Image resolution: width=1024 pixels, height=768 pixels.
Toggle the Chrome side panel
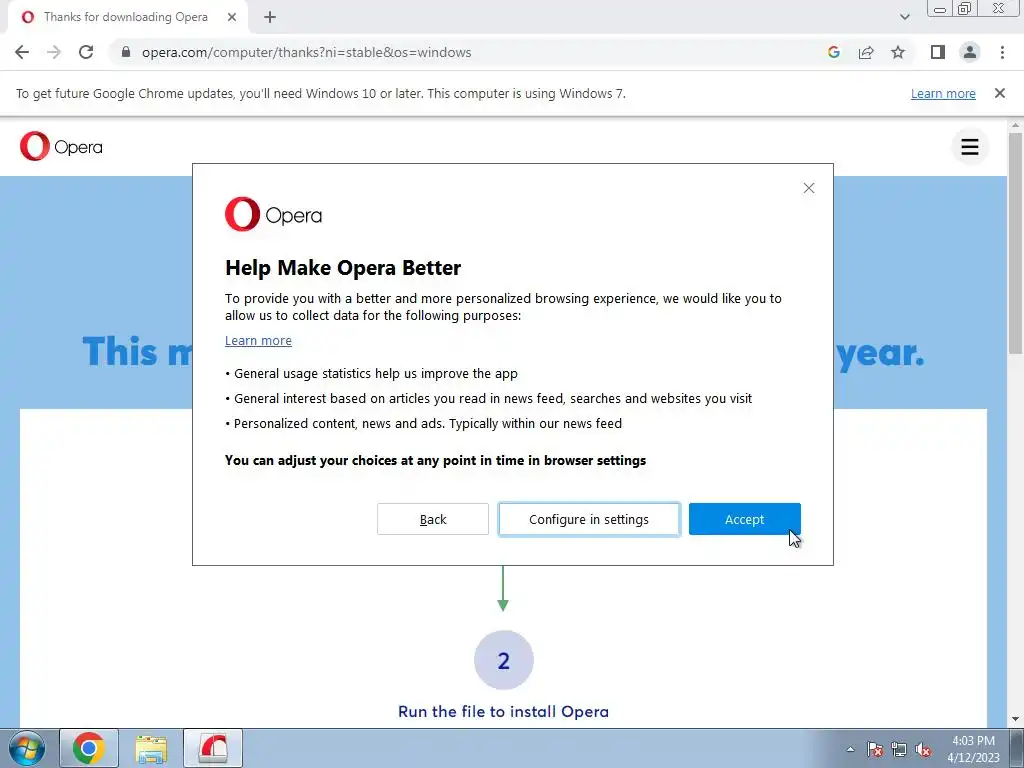point(938,52)
